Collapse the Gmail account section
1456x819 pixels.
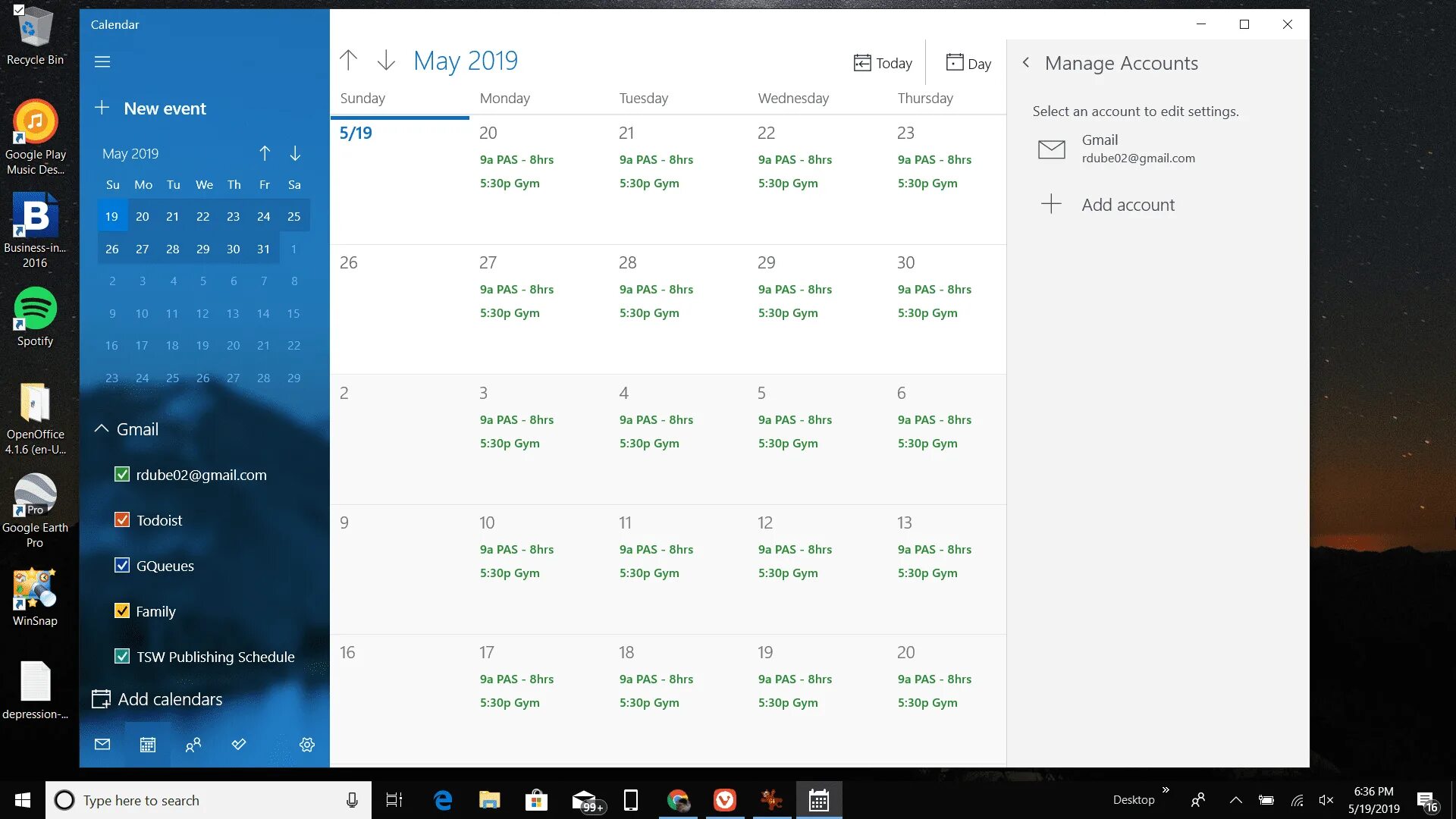tap(102, 428)
